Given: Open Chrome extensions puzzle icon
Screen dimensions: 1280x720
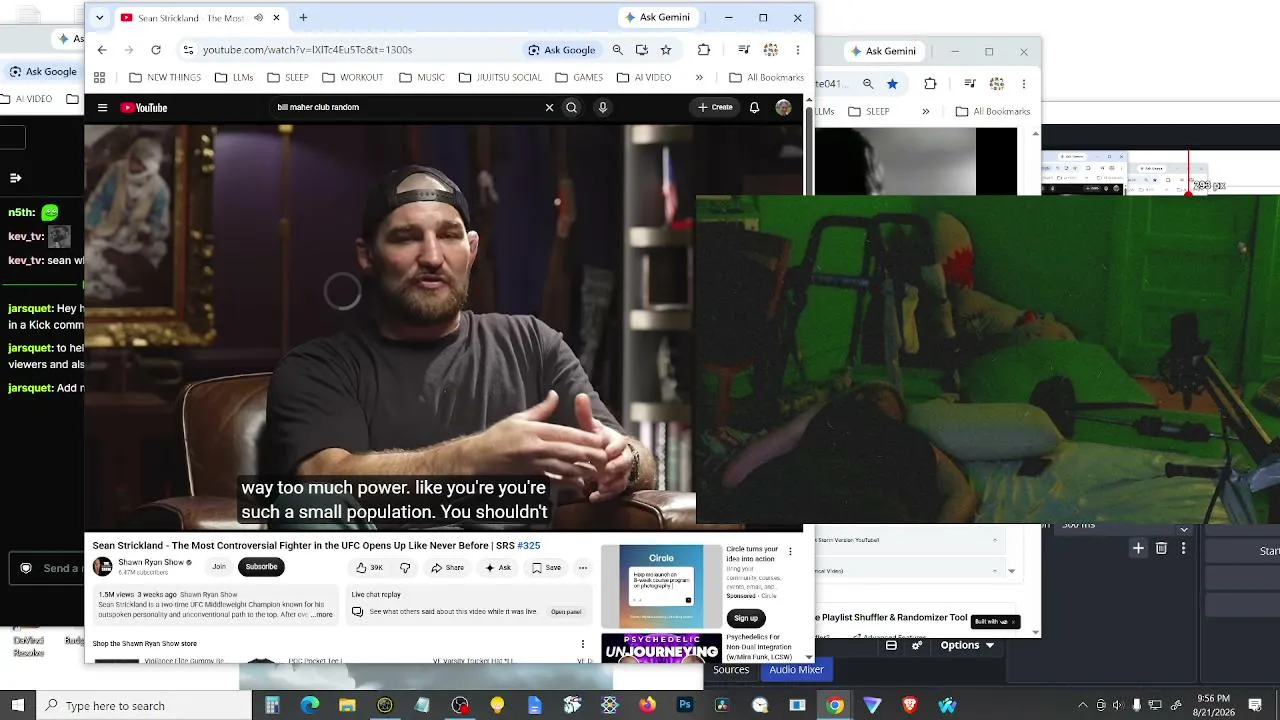Looking at the screenshot, I should coord(704,49).
